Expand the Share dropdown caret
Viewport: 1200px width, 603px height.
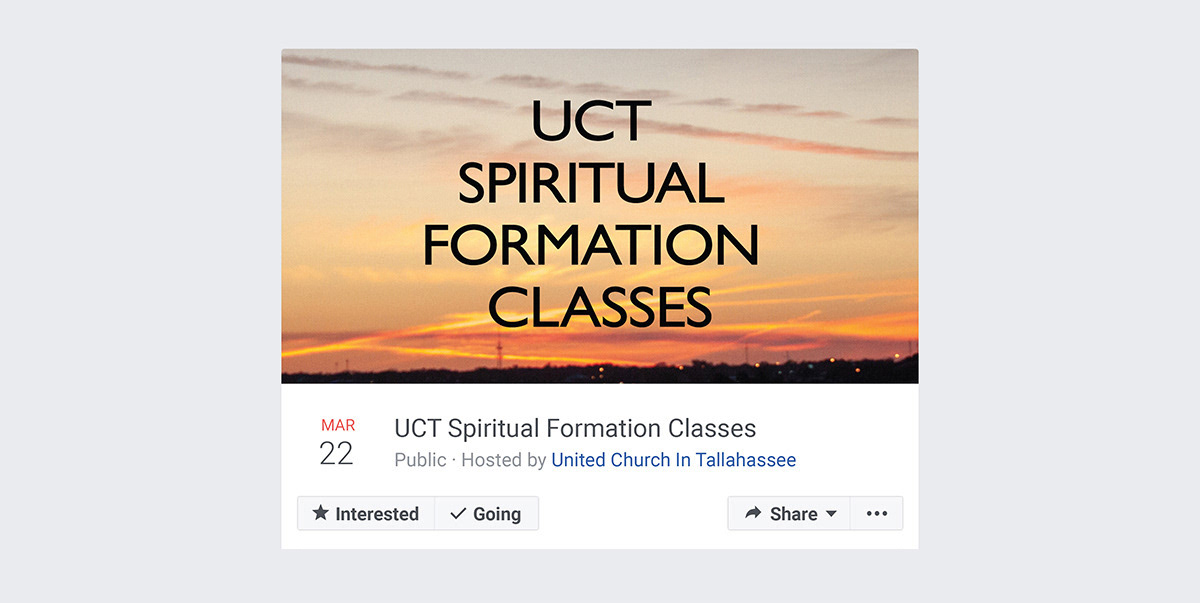coord(830,514)
